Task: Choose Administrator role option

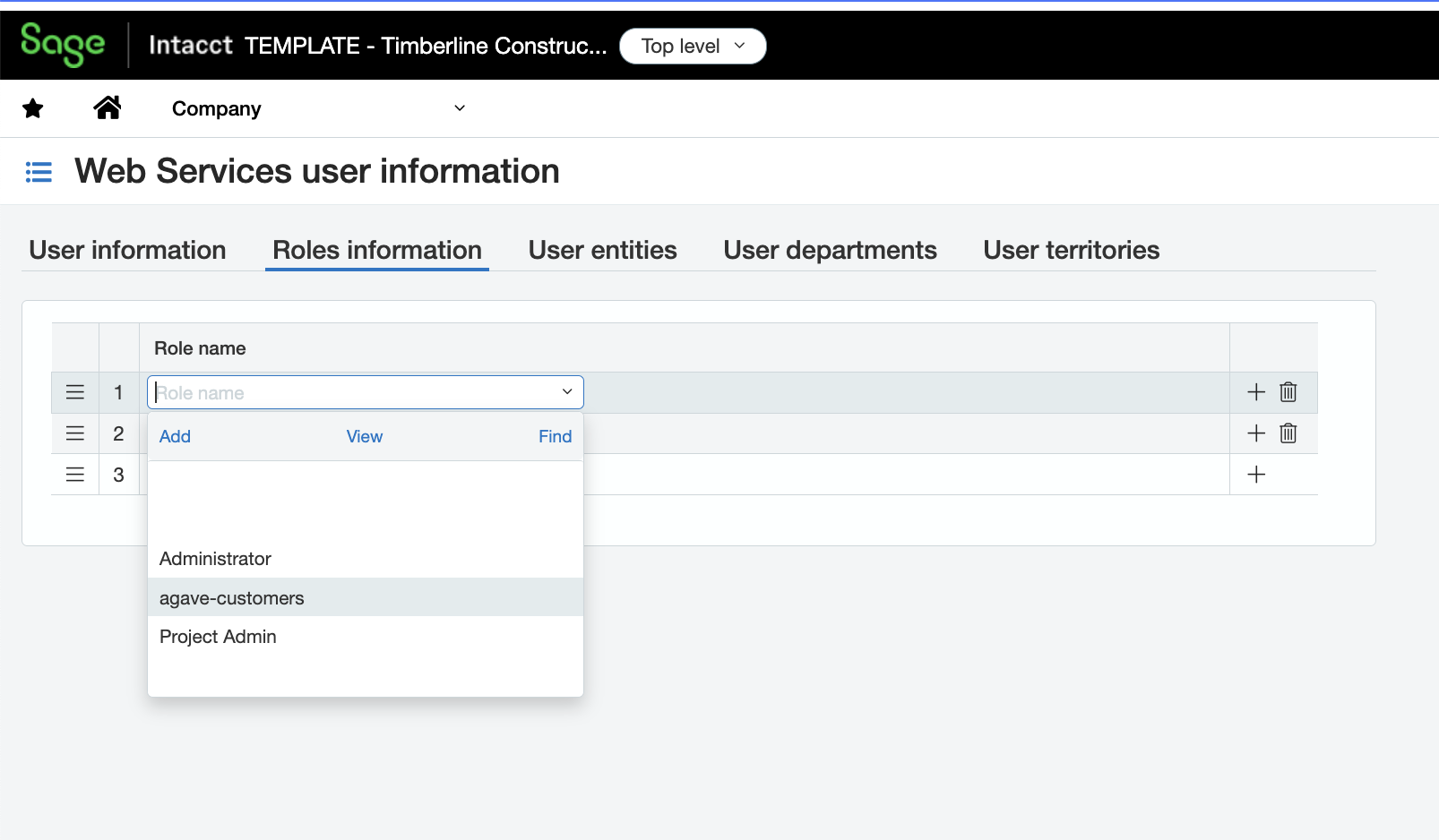Action: pyautogui.click(x=366, y=559)
